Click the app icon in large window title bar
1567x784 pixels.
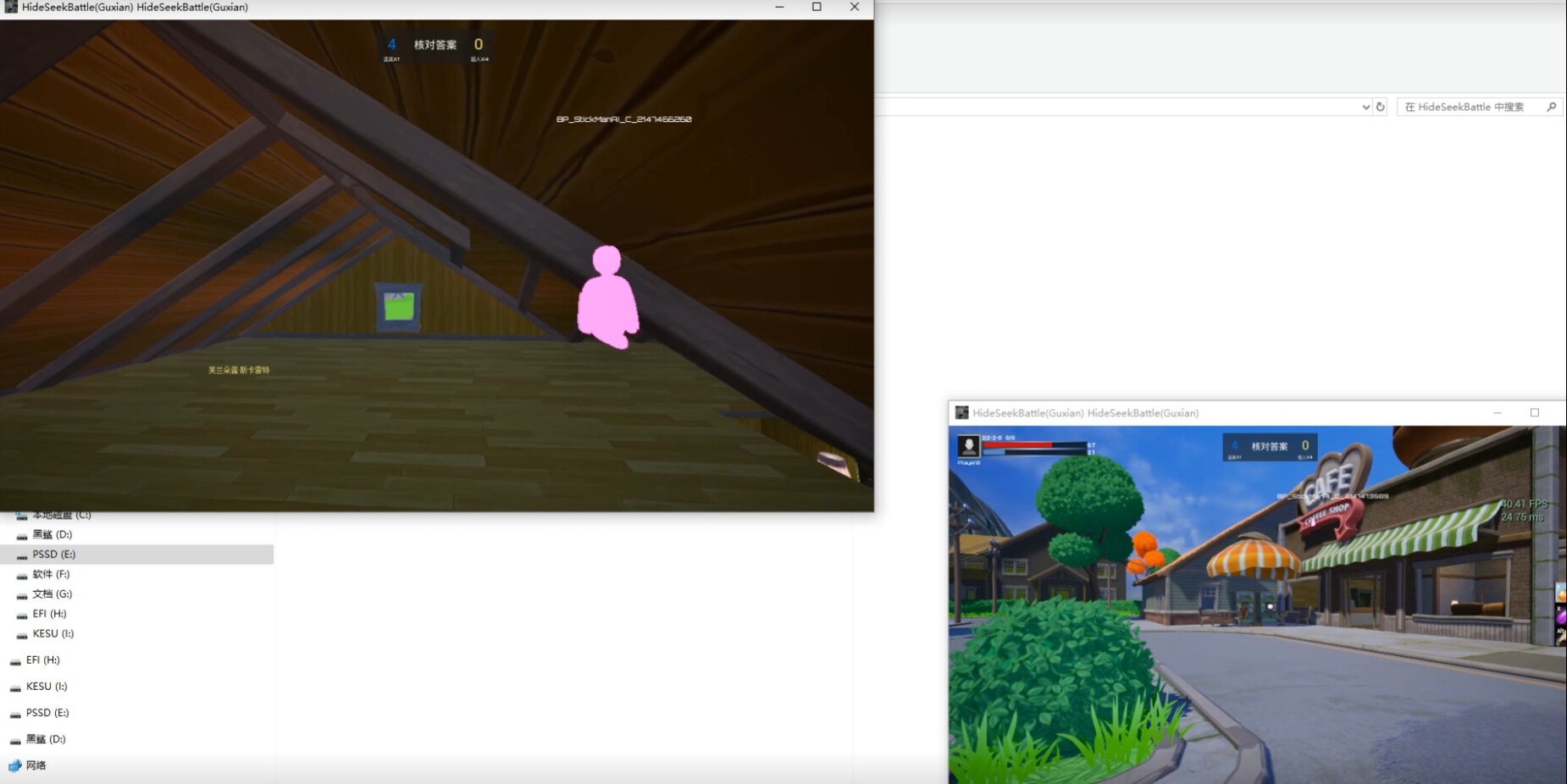[11, 7]
